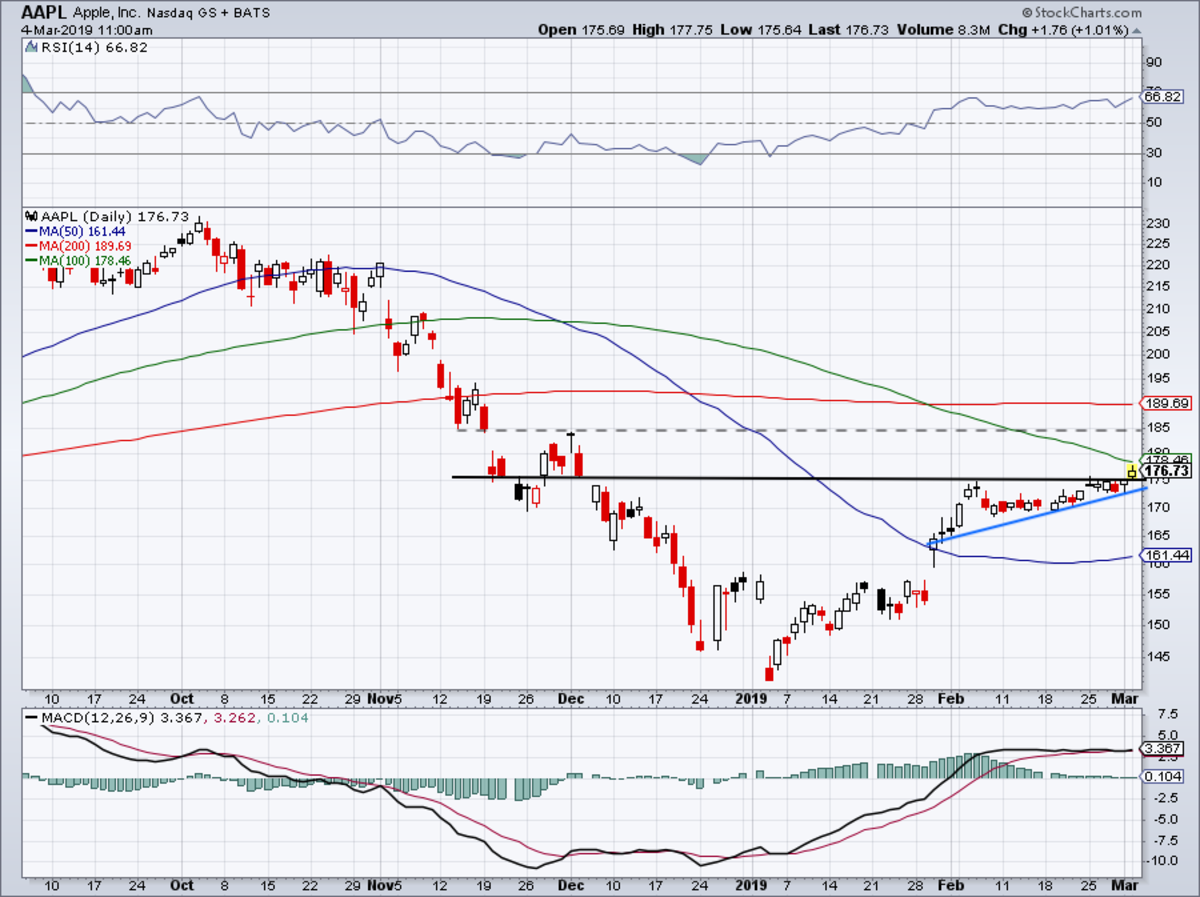Click the yellow latest candle marker

pos(1132,470)
